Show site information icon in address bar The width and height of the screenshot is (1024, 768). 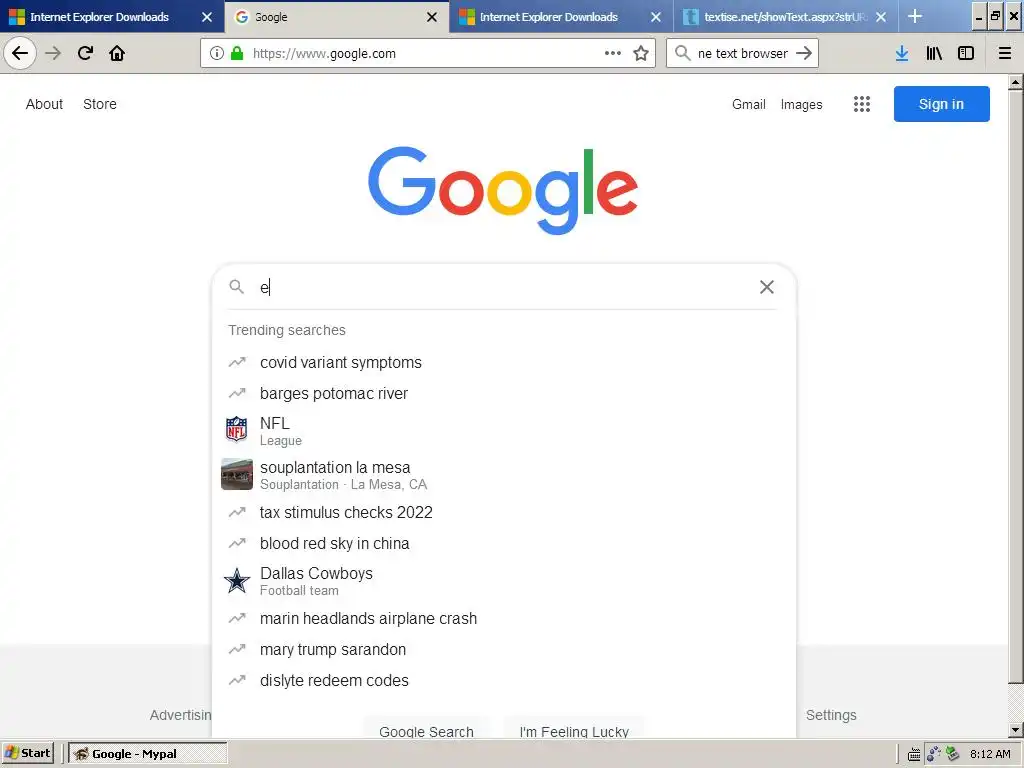(217, 54)
